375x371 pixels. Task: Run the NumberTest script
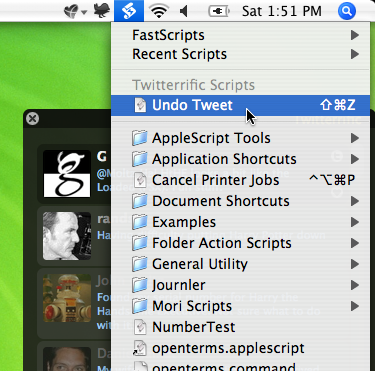point(240,327)
